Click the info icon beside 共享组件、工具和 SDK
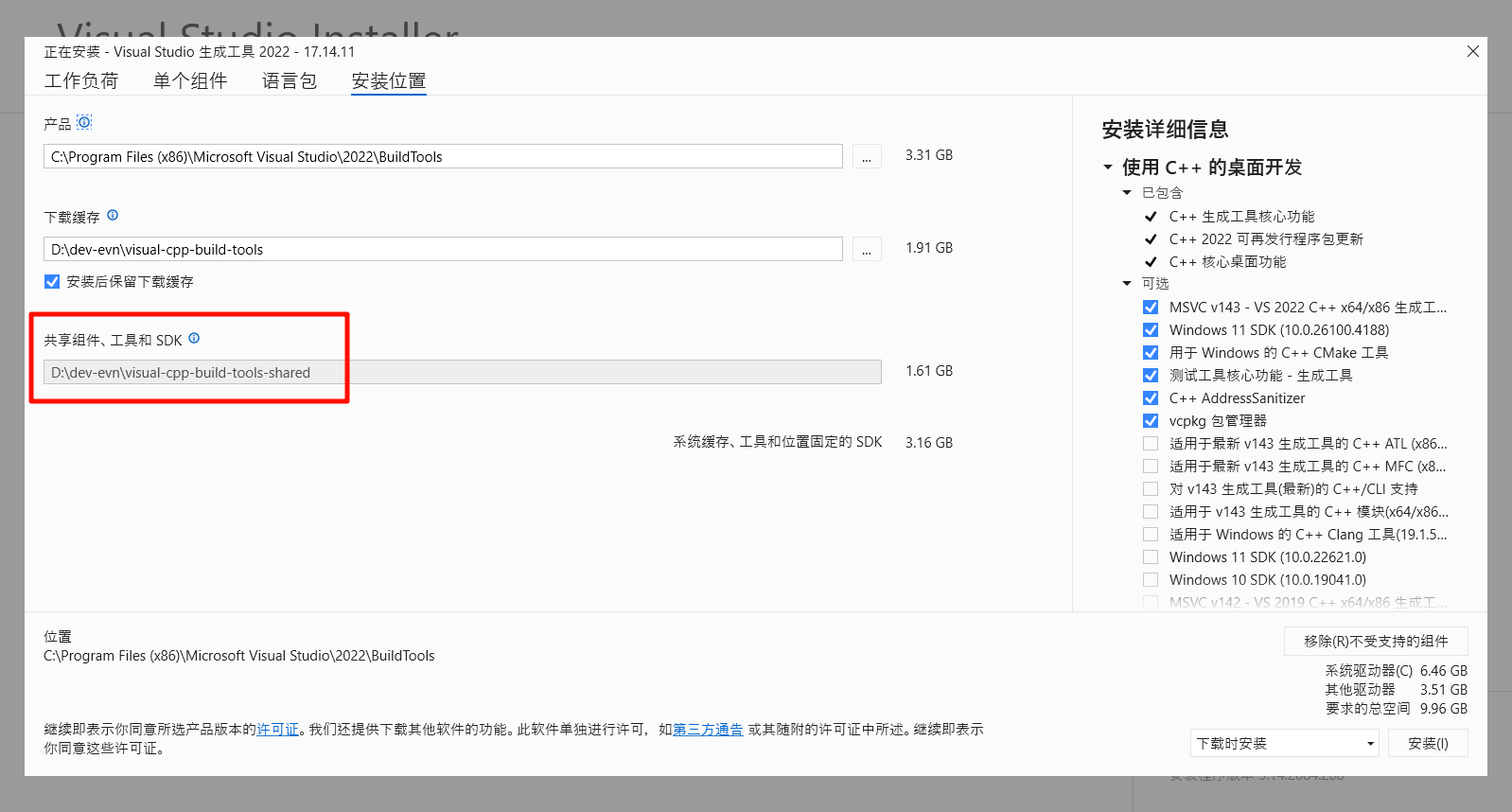 point(194,338)
